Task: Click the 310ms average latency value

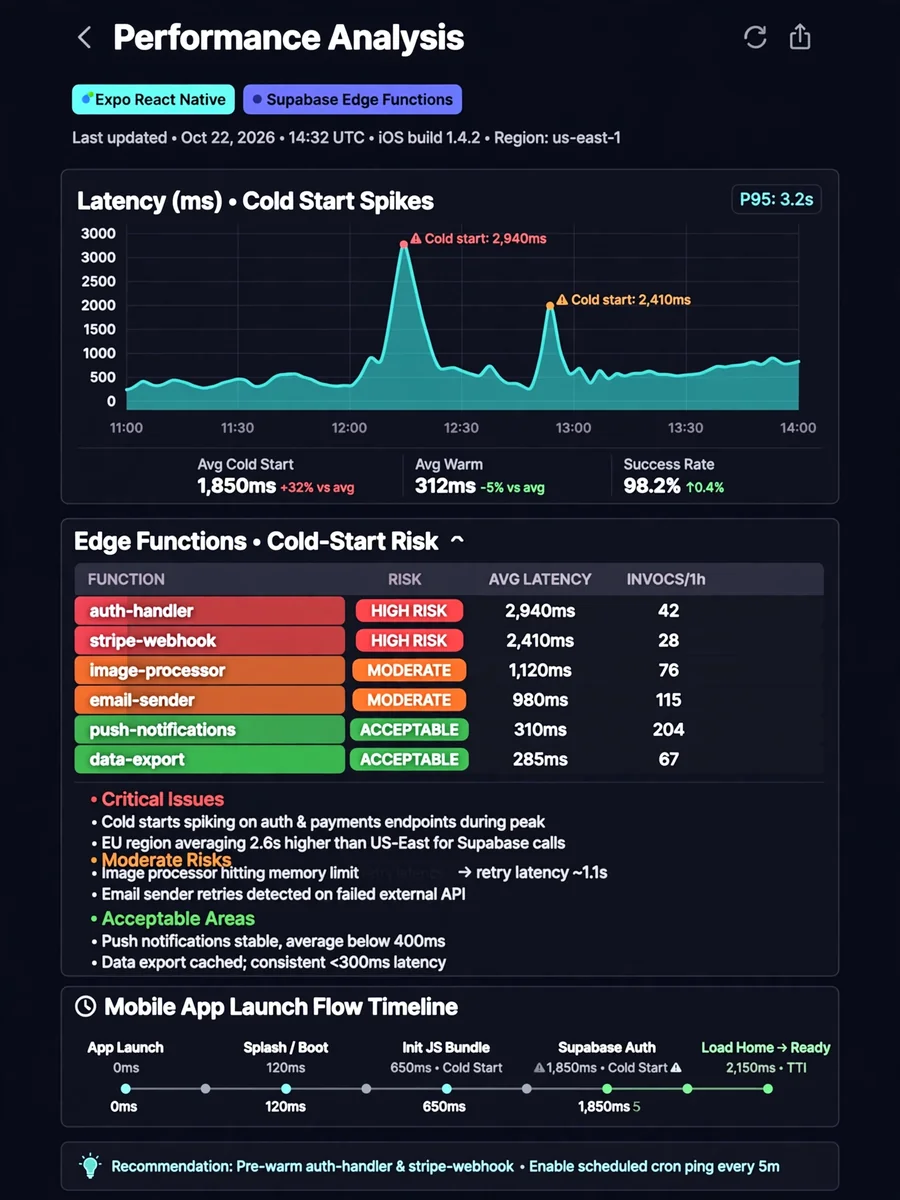Action: pos(540,730)
